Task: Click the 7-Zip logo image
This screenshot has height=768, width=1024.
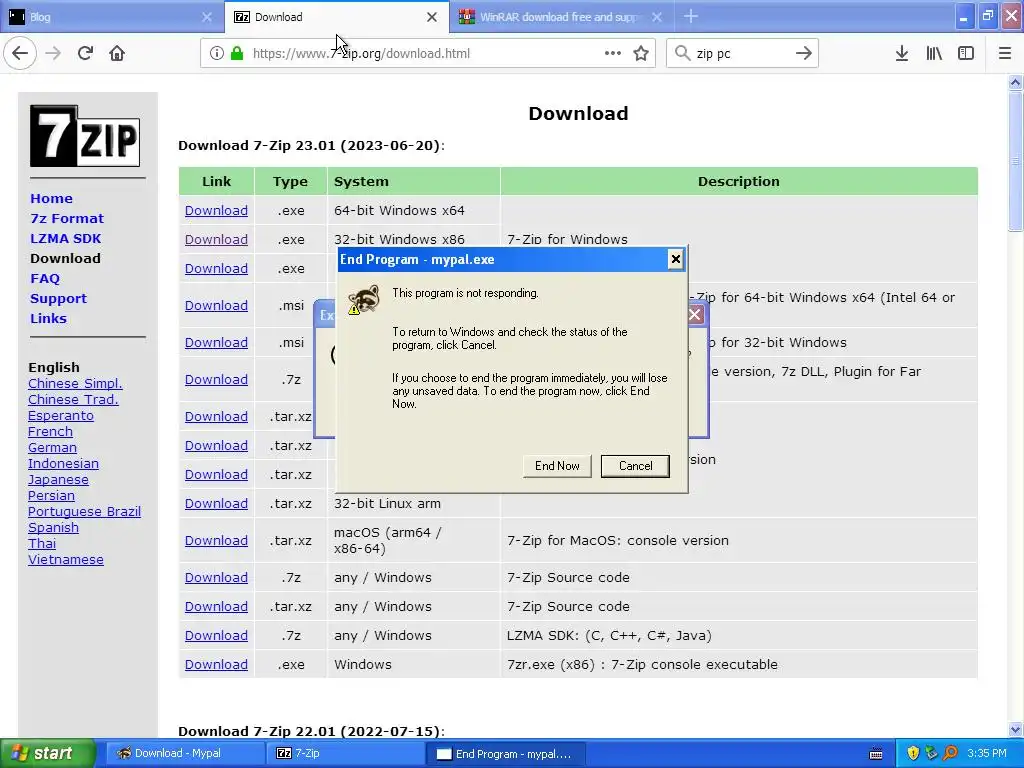Action: pyautogui.click(x=85, y=136)
